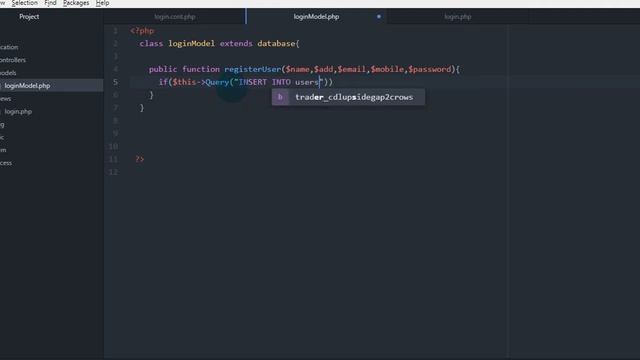The width and height of the screenshot is (640, 360).
Task: Click line number 11 in the gutter
Action: point(113,159)
